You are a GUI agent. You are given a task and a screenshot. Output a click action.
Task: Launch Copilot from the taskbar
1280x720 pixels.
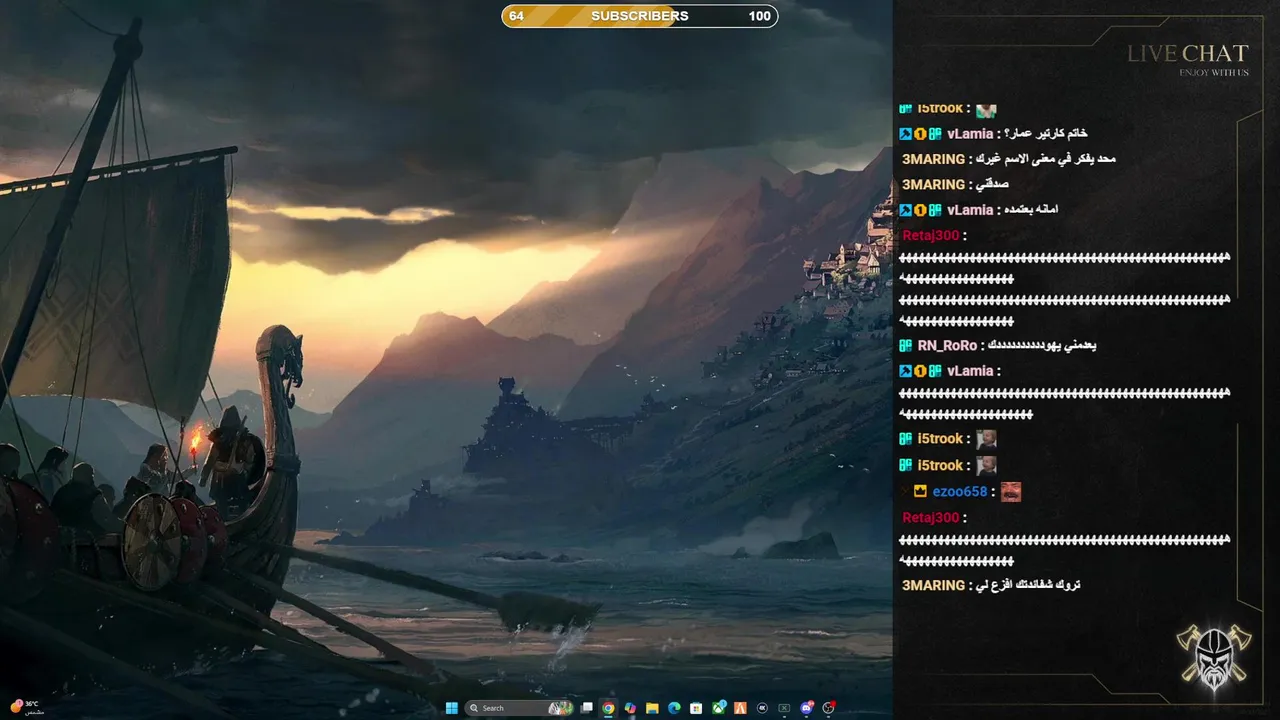click(630, 708)
